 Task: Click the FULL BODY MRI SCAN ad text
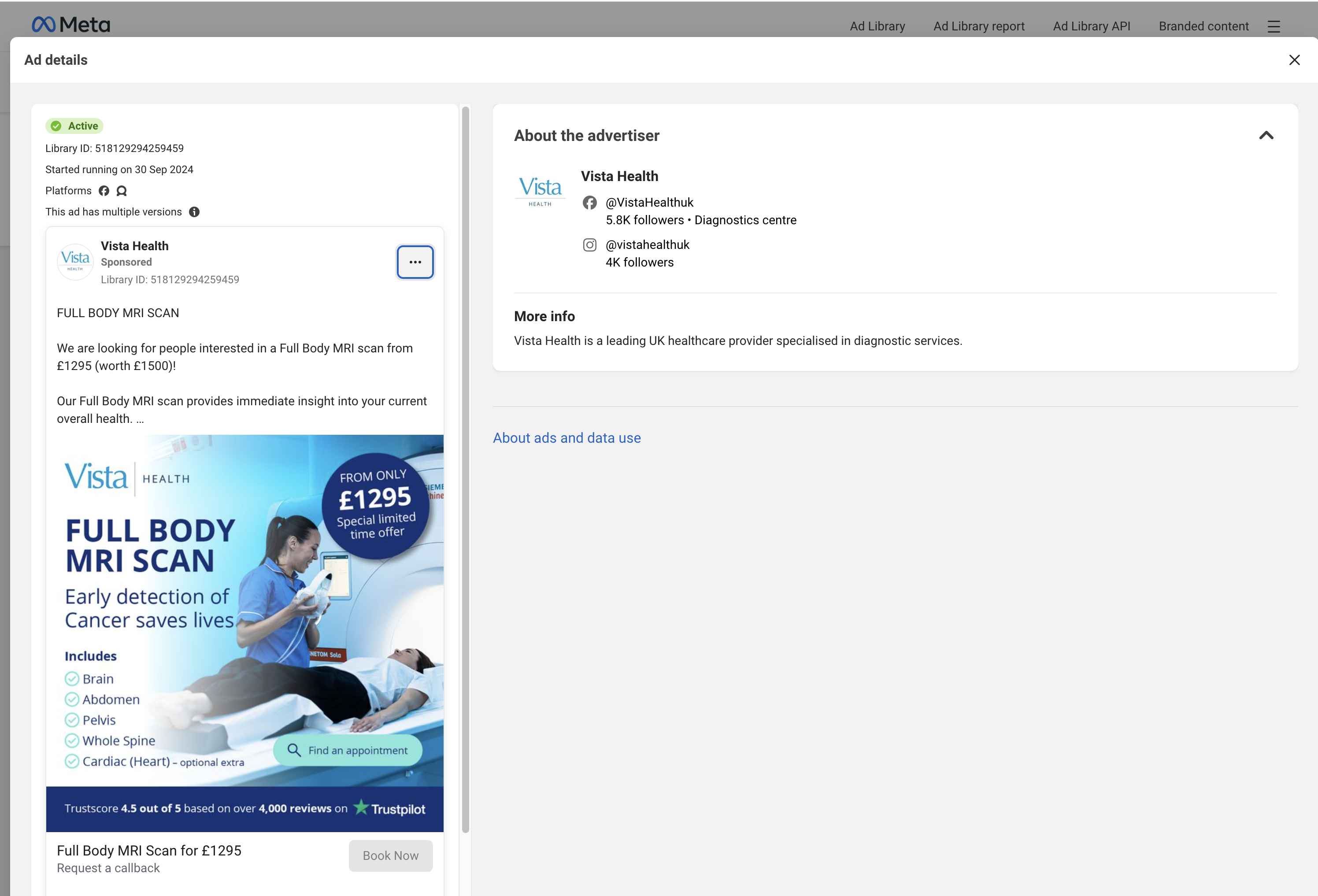[x=118, y=313]
